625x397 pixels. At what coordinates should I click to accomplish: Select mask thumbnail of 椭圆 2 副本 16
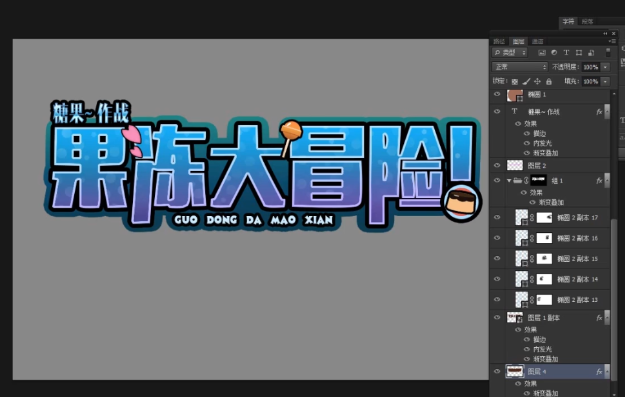(x=544, y=238)
